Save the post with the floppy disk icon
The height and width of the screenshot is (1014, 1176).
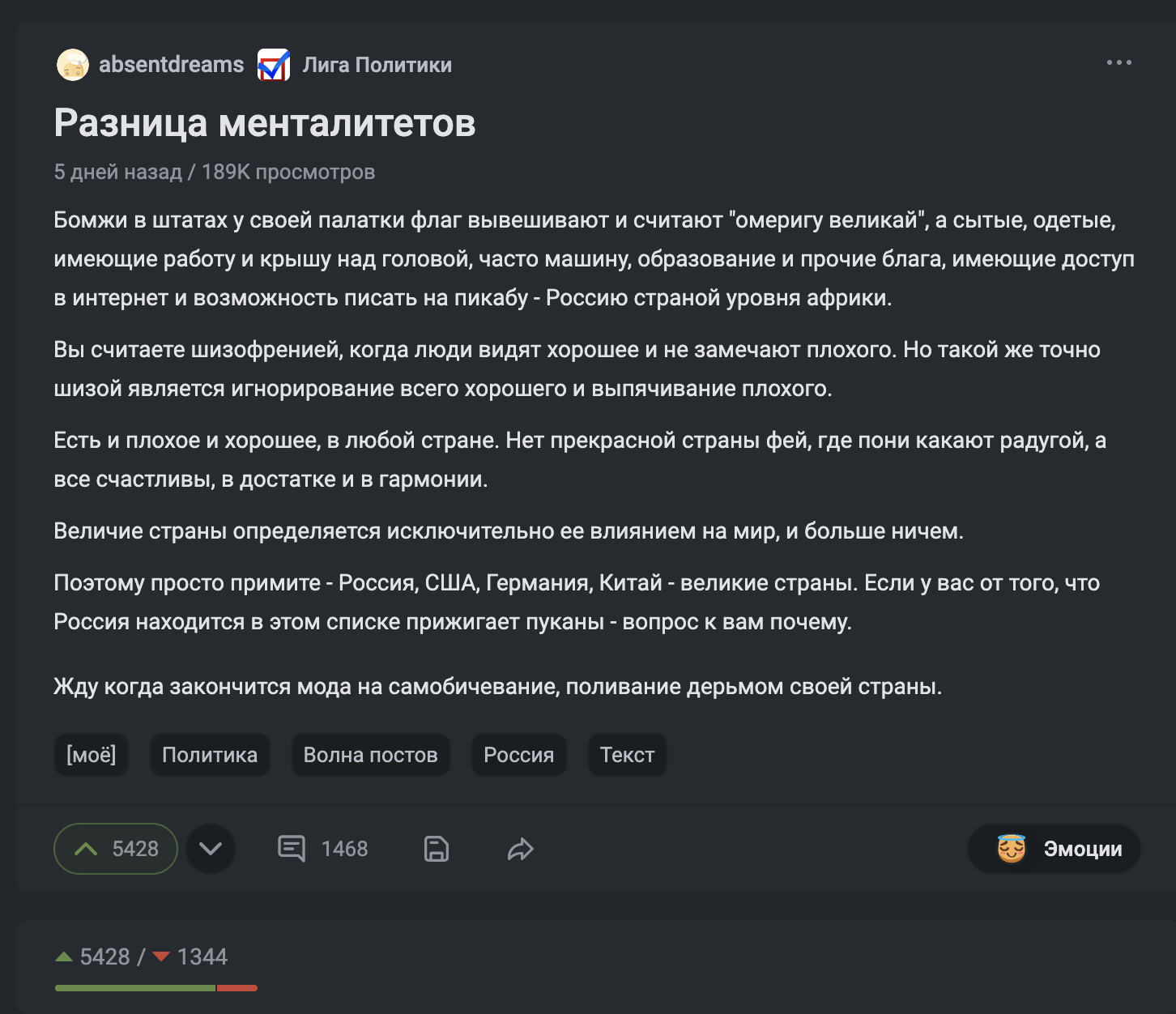(437, 849)
